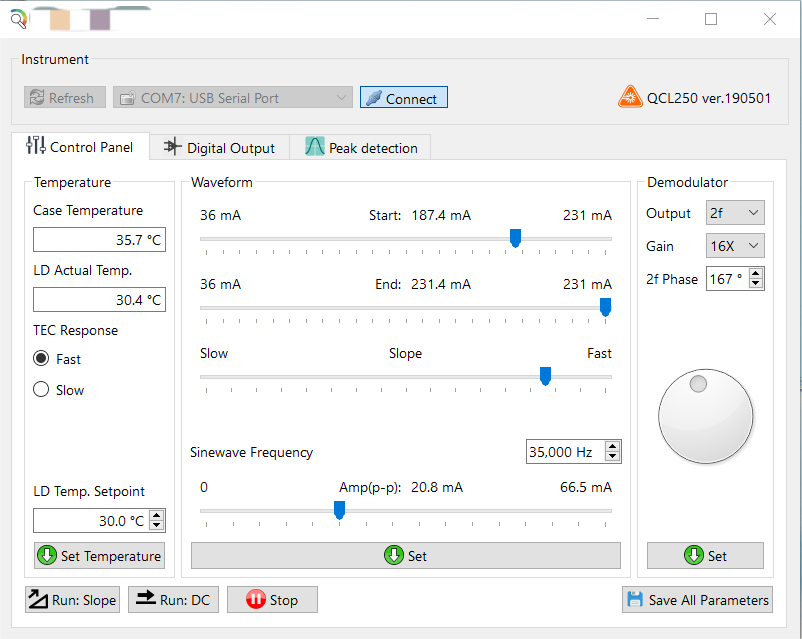Image resolution: width=802 pixels, height=639 pixels.
Task: Click the Refresh button
Action: pyautogui.click(x=64, y=98)
